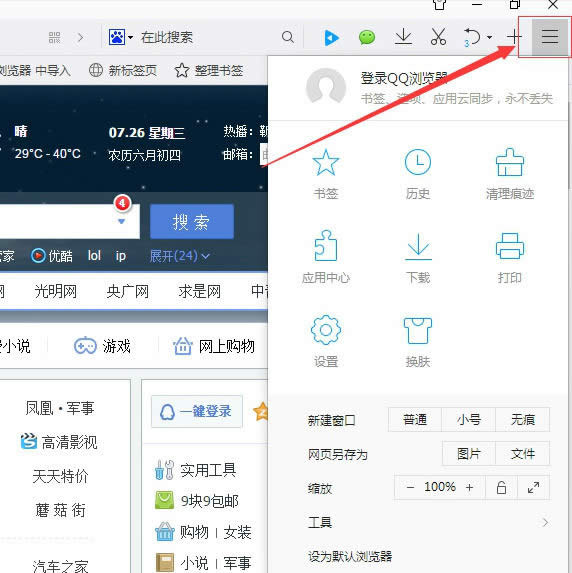The image size is (572, 573).
Task: Open the WeChat green bubble icon
Action: click(x=367, y=37)
